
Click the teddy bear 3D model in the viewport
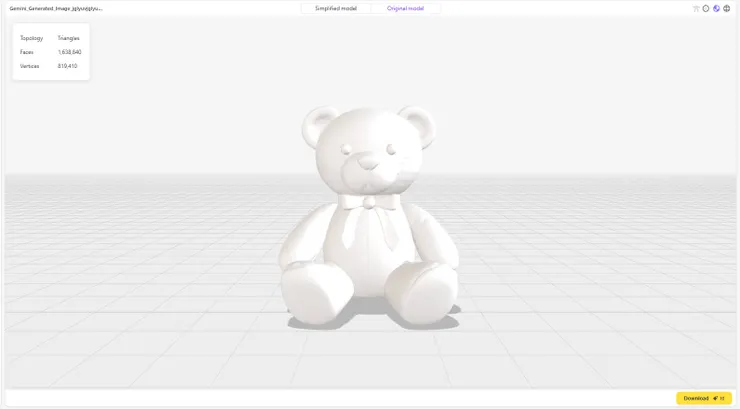point(369,217)
